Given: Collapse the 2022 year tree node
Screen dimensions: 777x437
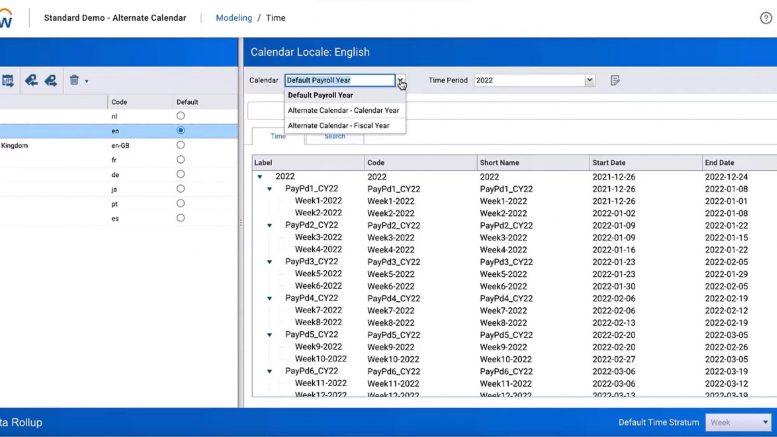Looking at the screenshot, I should [260, 176].
